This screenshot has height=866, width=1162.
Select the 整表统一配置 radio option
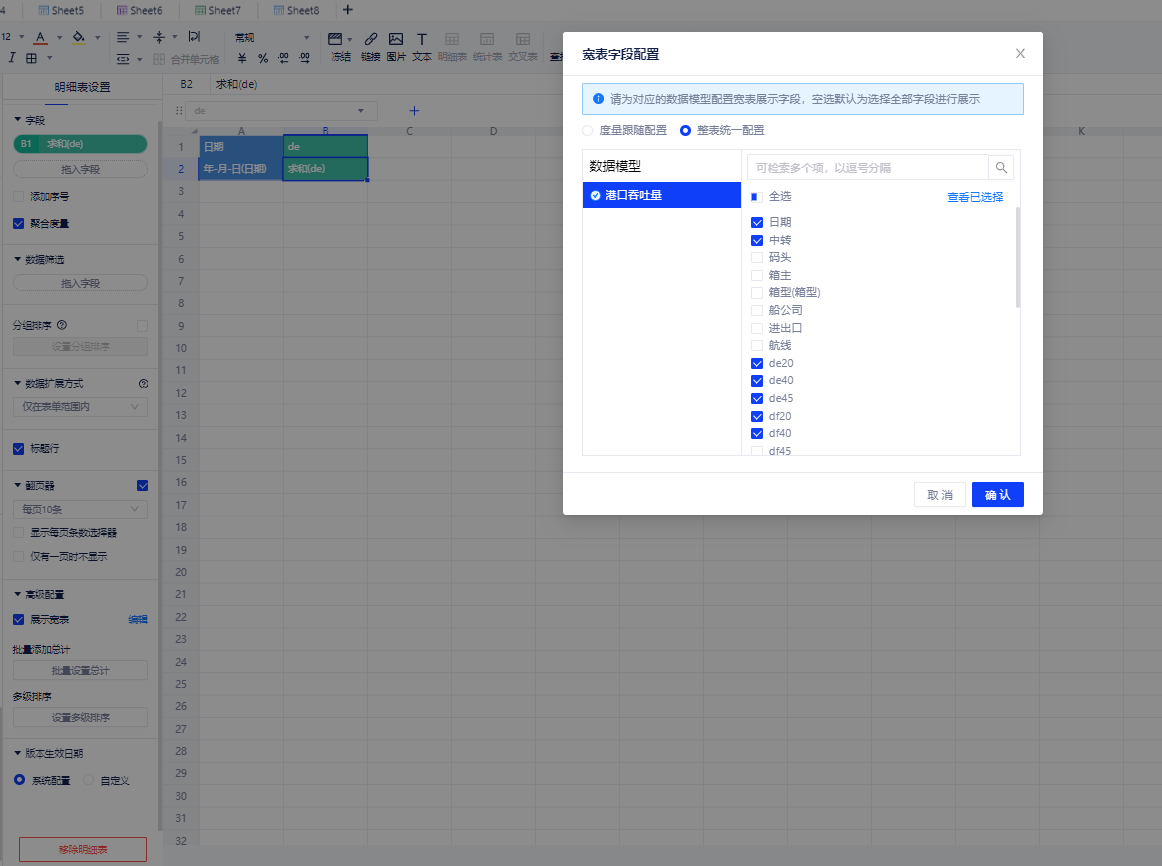click(685, 130)
